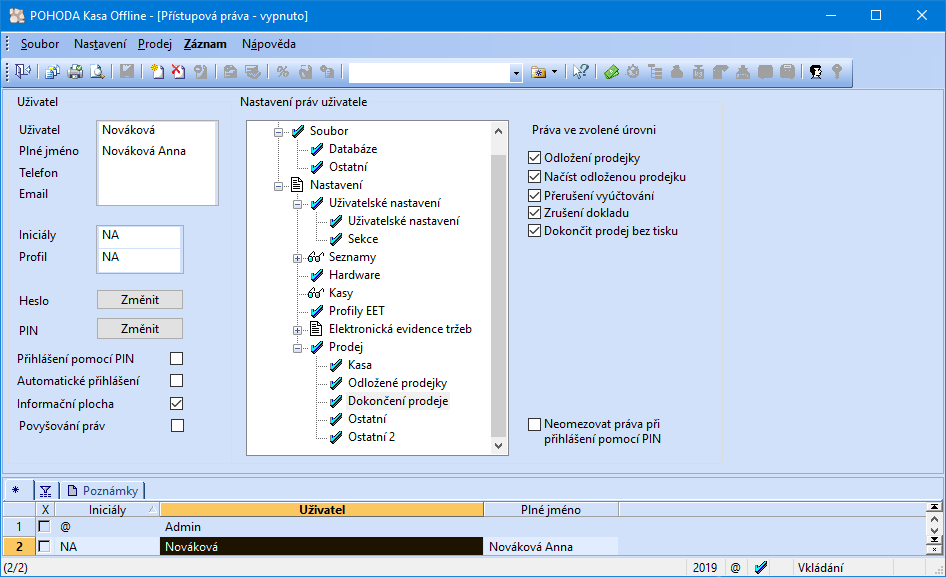
Task: Open the Prodej menu
Action: [x=155, y=44]
